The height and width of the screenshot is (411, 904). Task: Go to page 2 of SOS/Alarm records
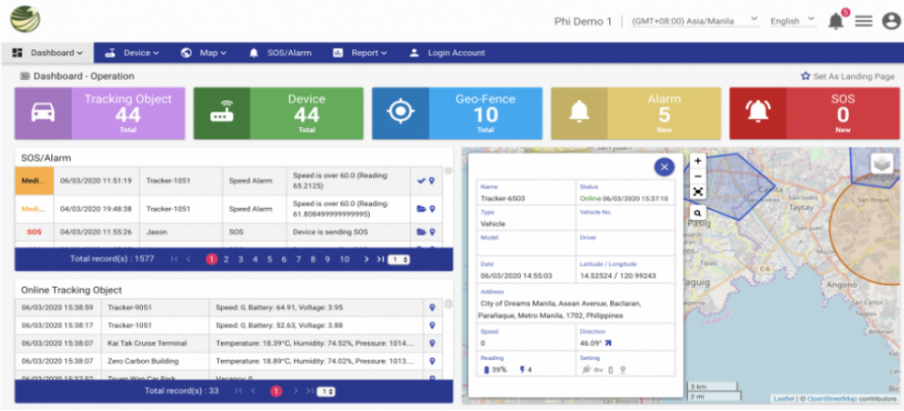pos(226,259)
